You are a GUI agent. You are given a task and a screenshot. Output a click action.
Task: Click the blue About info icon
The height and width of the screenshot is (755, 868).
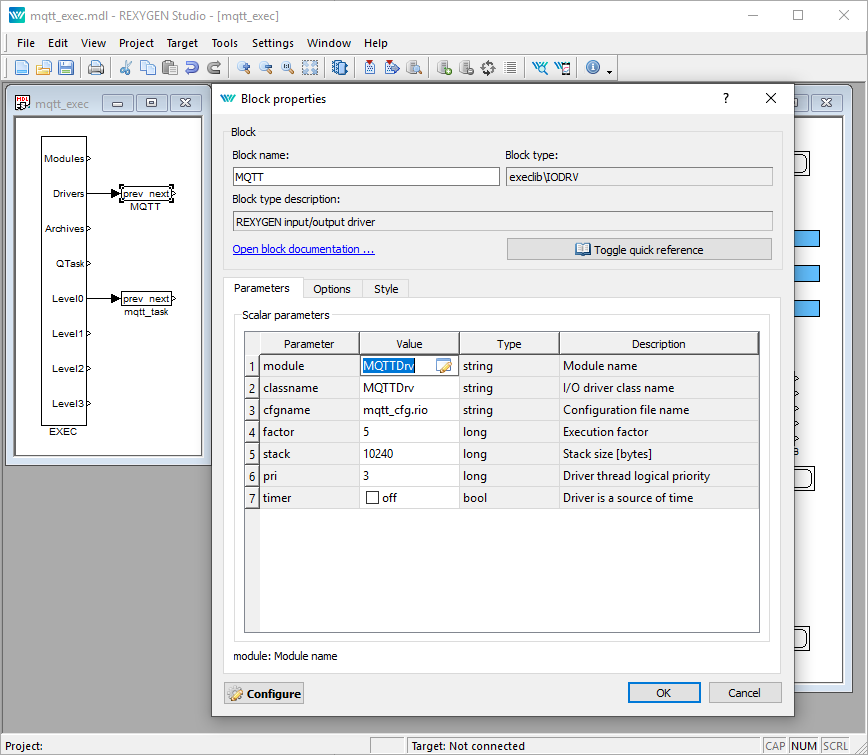[x=593, y=67]
